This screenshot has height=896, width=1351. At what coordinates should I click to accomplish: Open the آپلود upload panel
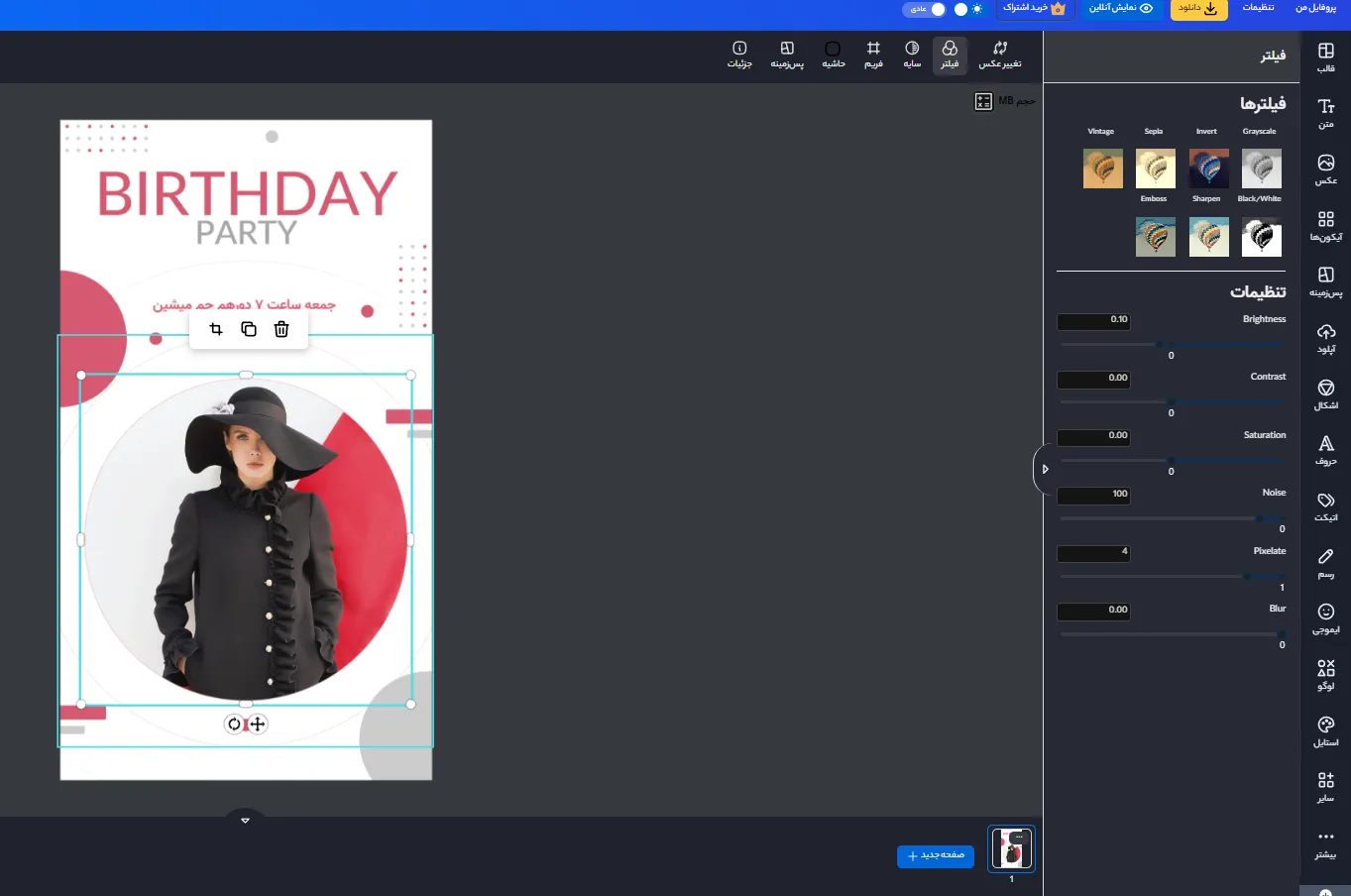[x=1325, y=338]
